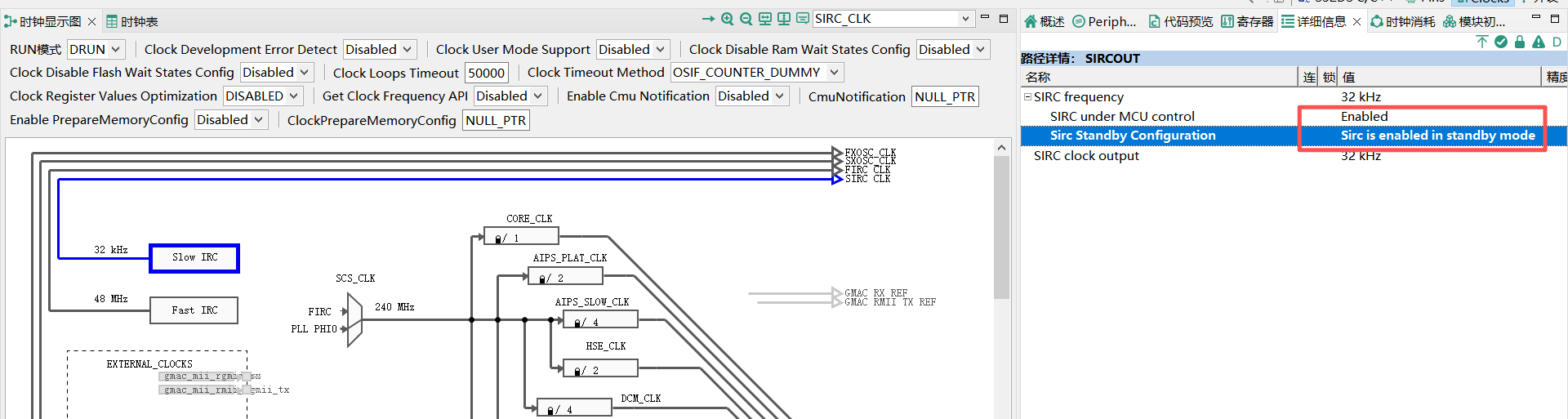Viewport: 1568px width, 419px height.
Task: Collapse the SIRC frequency tree node
Action: click(1027, 96)
